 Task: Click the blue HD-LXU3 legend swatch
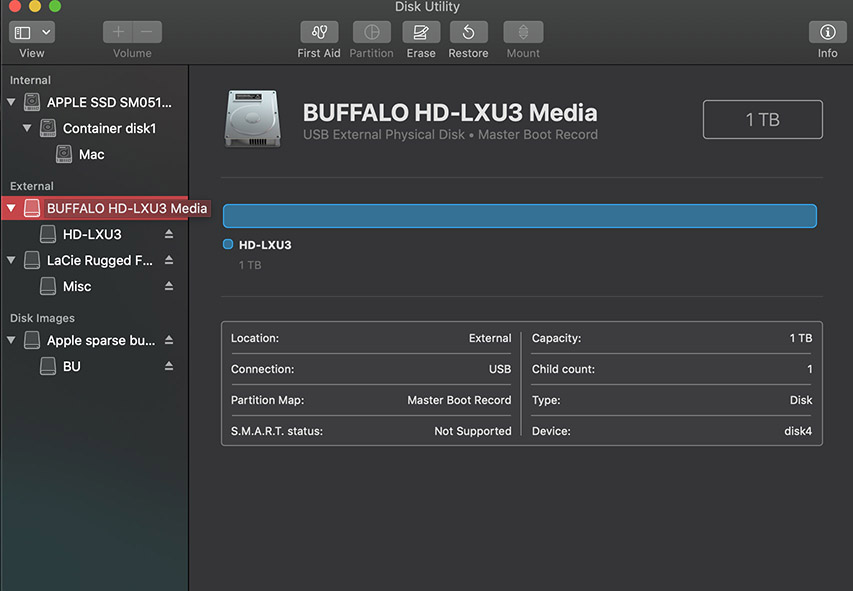(x=228, y=244)
